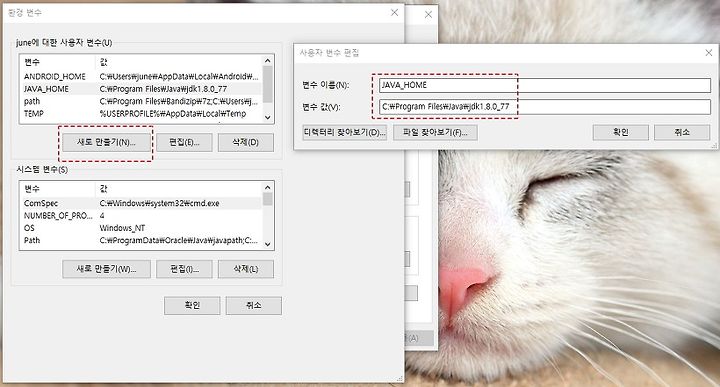This screenshot has width=720, height=387.
Task: Focus the 변수 이름(N) input field
Action: (x=545, y=85)
